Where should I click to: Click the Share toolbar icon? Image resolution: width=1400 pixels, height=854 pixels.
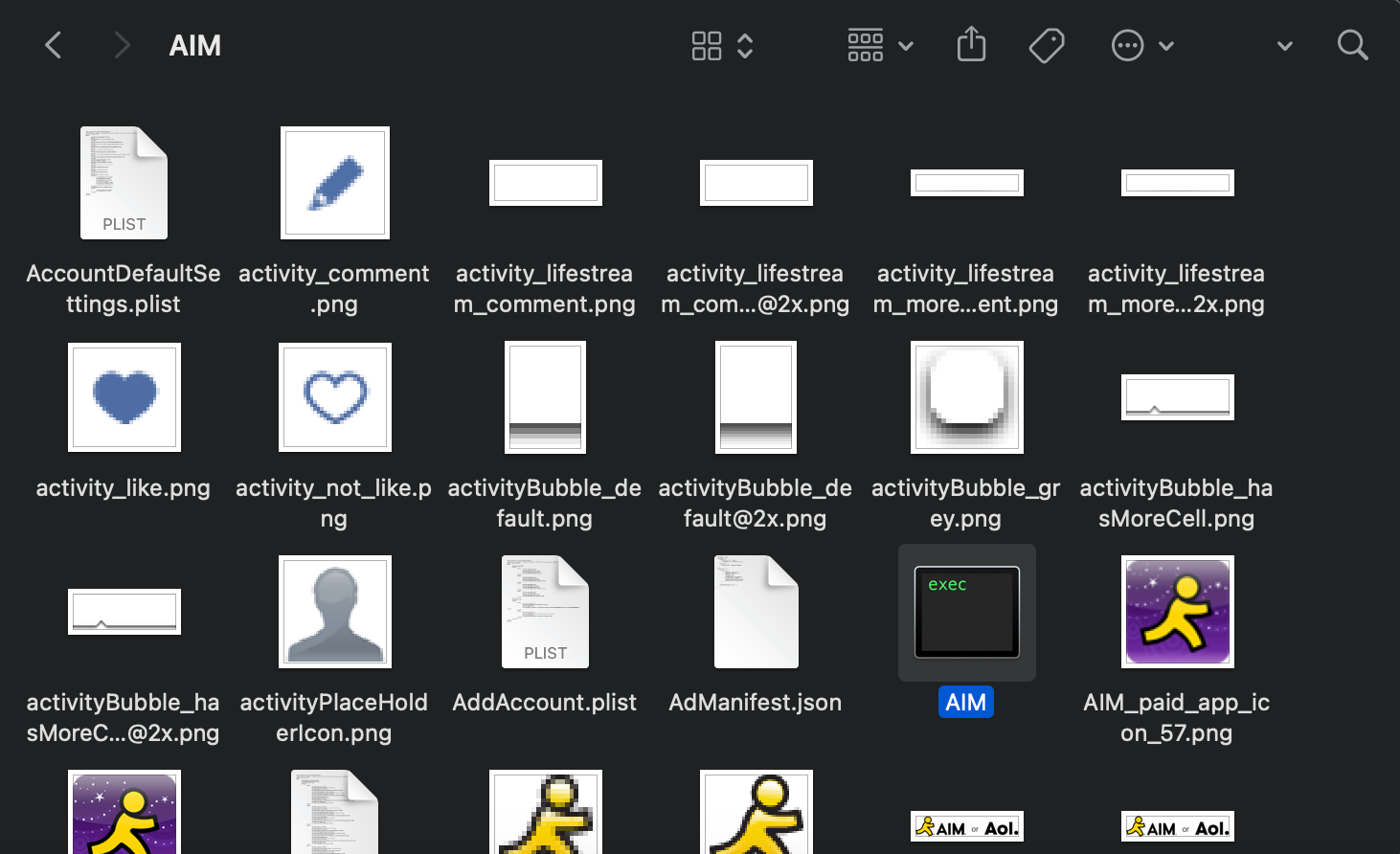971,44
